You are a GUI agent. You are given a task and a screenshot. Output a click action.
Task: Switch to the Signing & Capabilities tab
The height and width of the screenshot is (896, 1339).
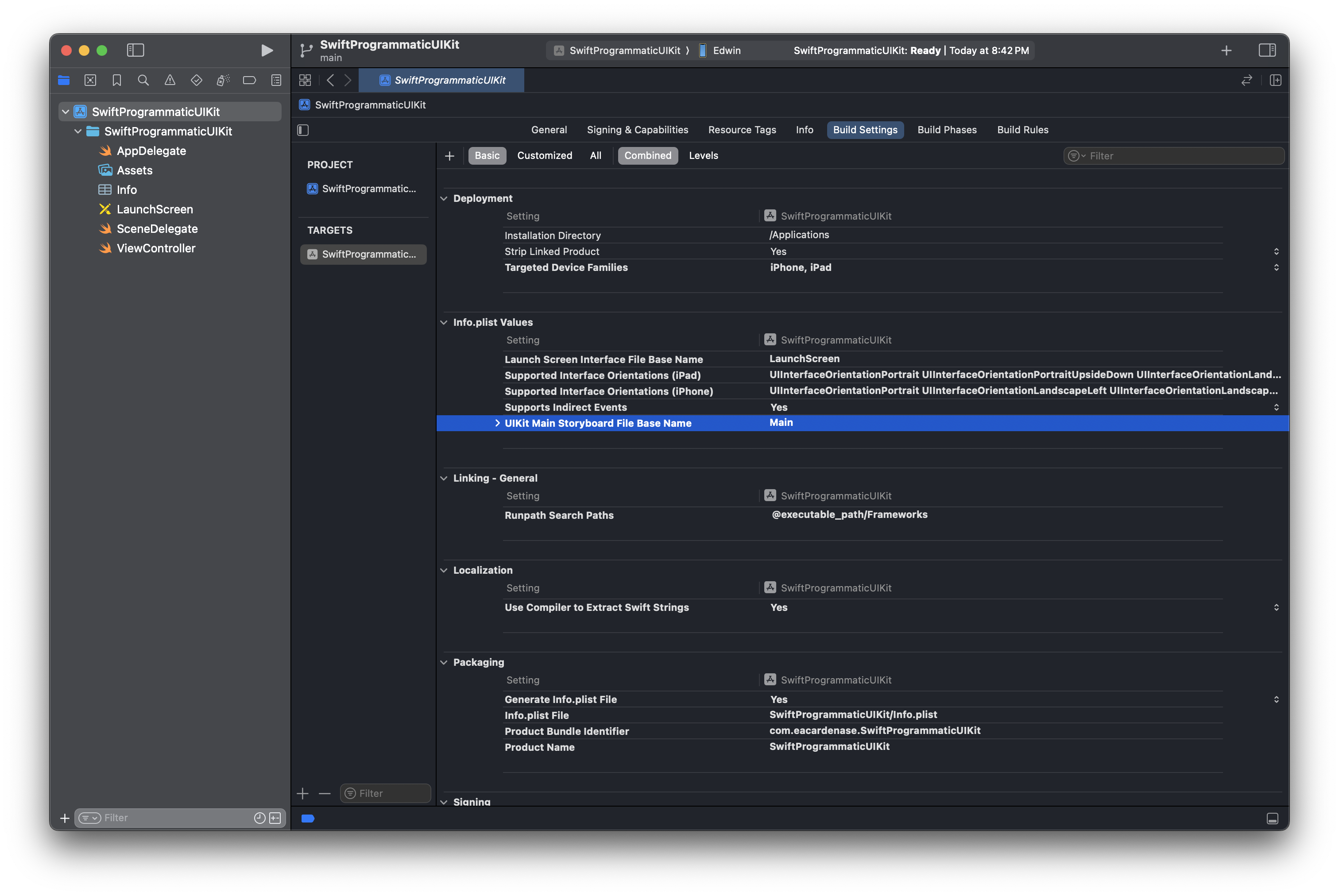637,130
